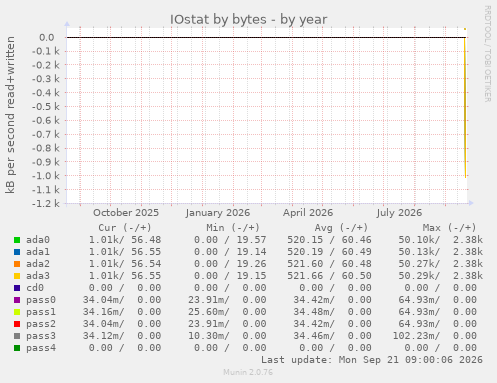Screen dimensions: 497x383
Task: Click the pass4 dark green swatch
Action: pyautogui.click(x=17, y=348)
